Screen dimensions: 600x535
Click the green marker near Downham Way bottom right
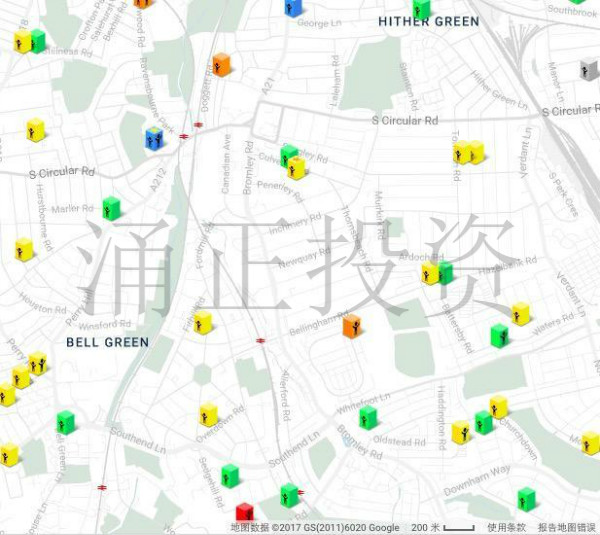(527, 499)
